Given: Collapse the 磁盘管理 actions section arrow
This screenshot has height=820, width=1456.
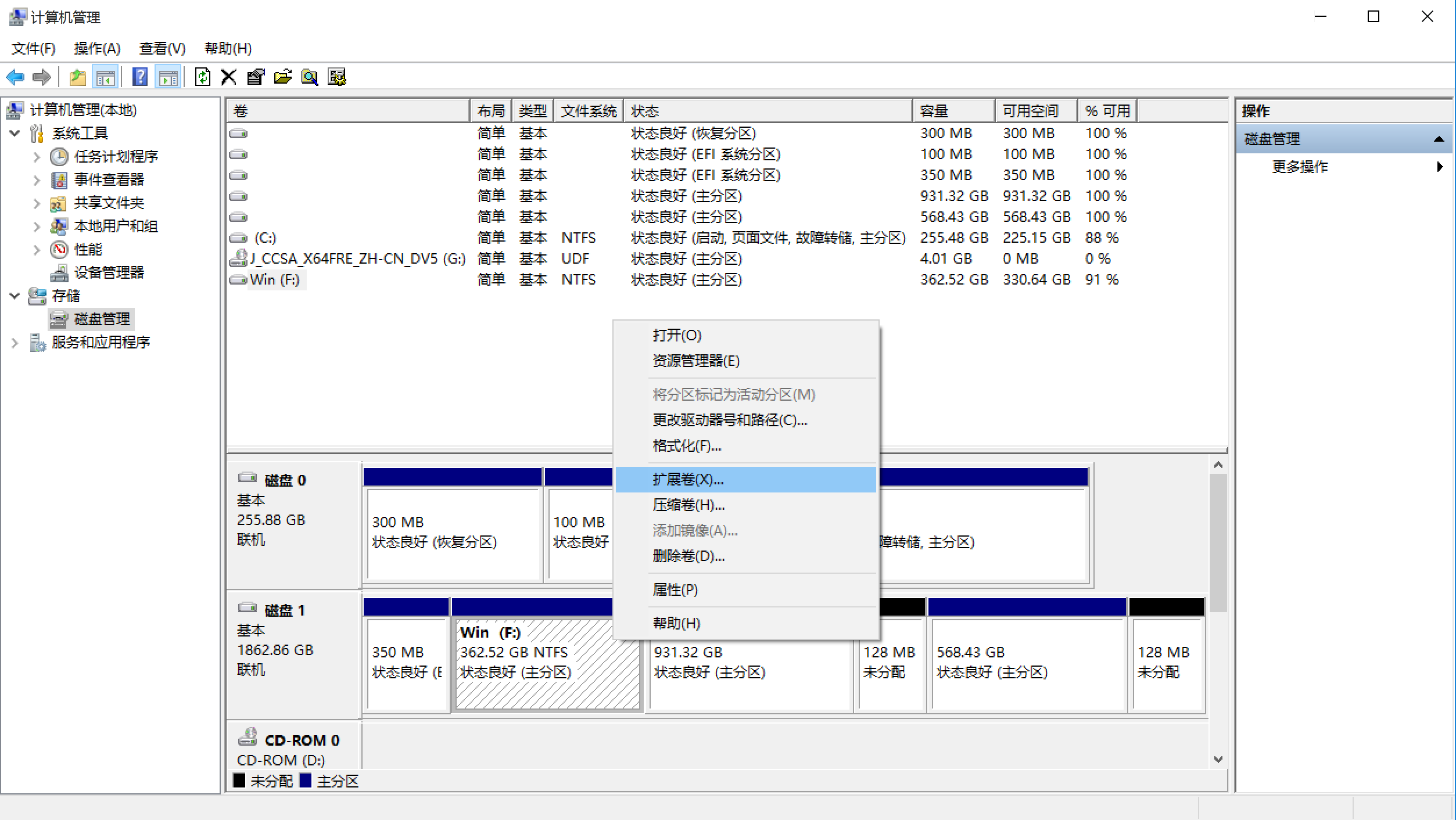Looking at the screenshot, I should [1439, 139].
